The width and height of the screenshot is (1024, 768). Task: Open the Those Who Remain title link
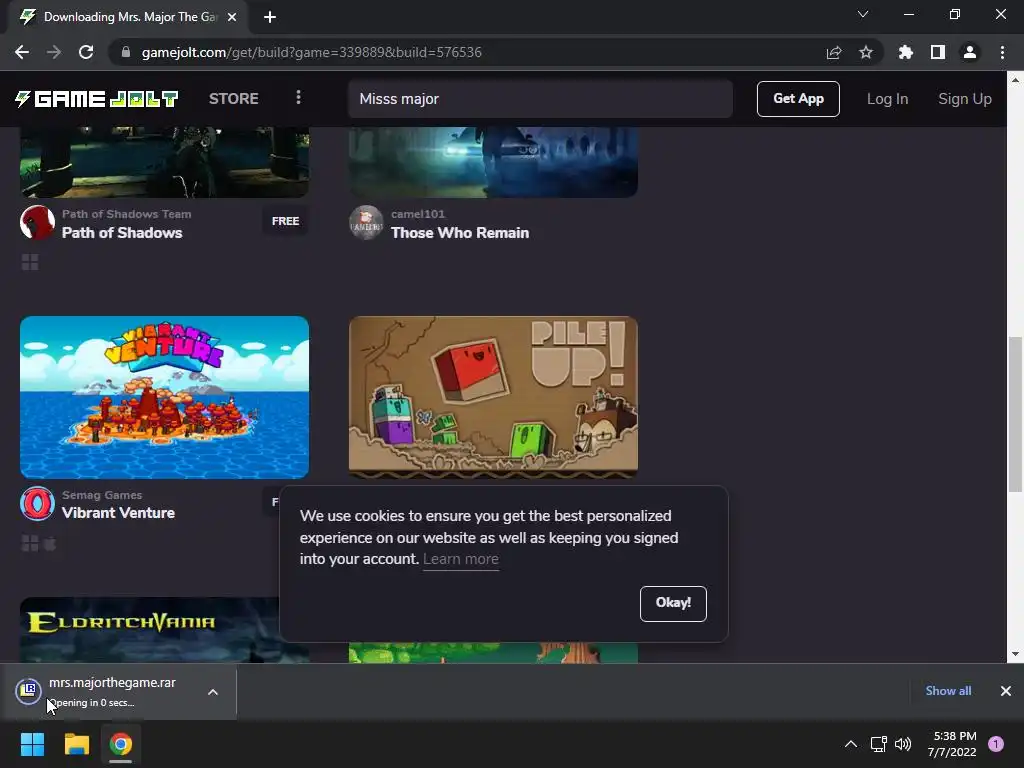460,233
